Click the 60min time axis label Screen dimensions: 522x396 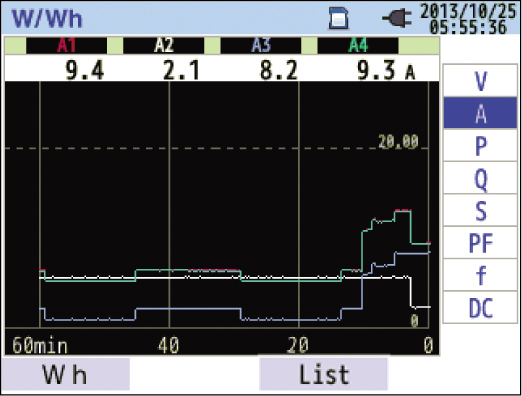pos(40,345)
